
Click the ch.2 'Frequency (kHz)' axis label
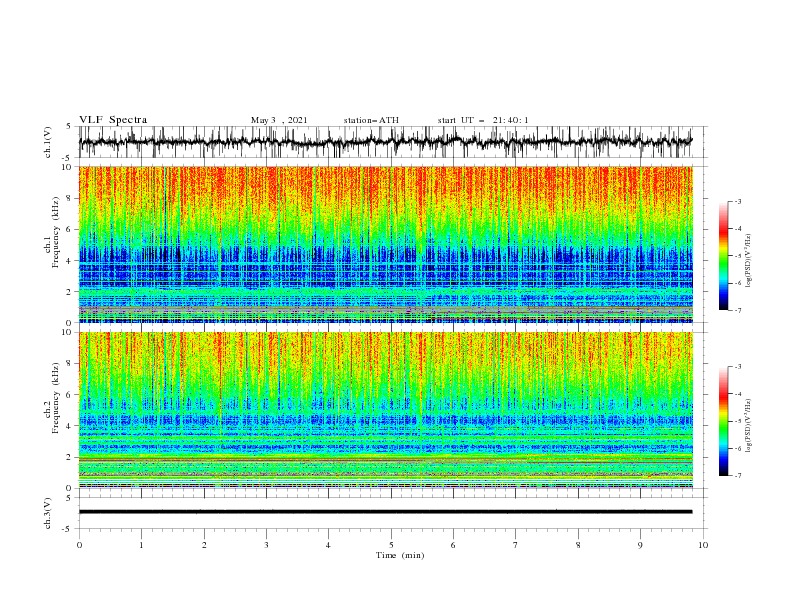pyautogui.click(x=56, y=398)
